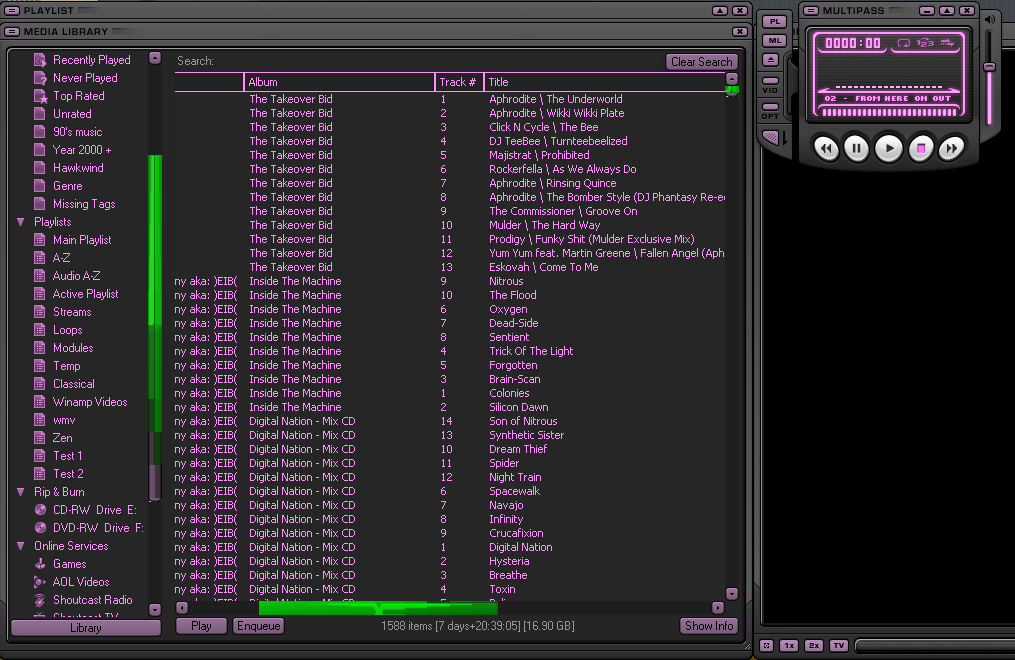Viewport: 1015px width, 660px height.
Task: Collapse the Online Services tree node
Action: (21, 546)
